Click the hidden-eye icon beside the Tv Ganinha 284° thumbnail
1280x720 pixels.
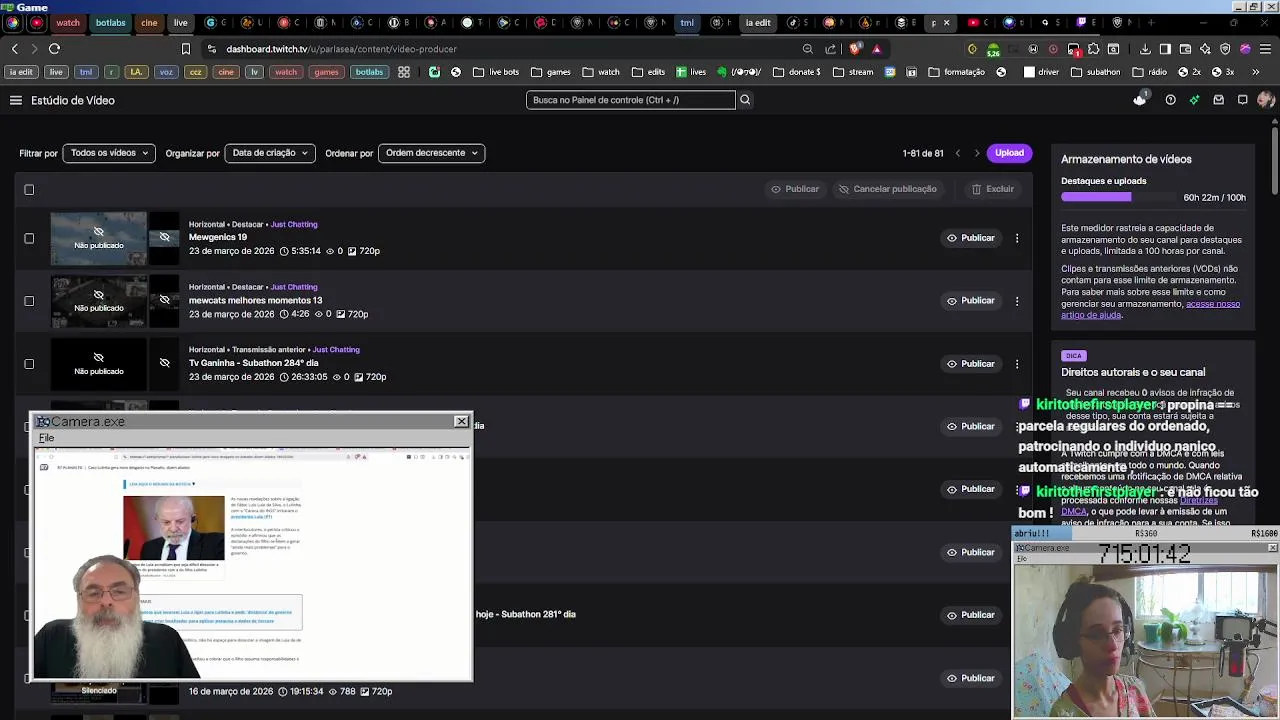tap(164, 363)
